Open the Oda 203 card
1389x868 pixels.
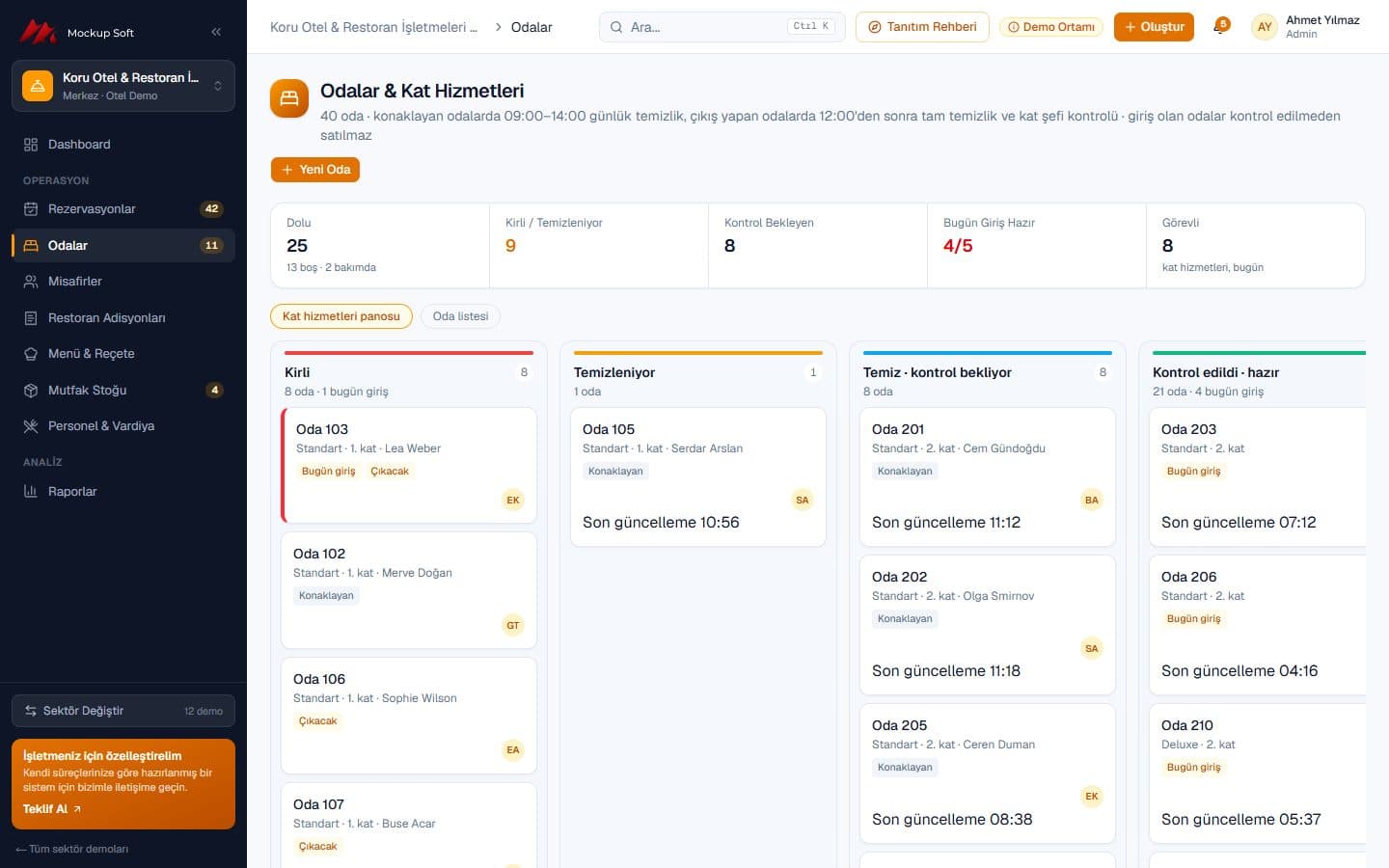tap(1258, 476)
